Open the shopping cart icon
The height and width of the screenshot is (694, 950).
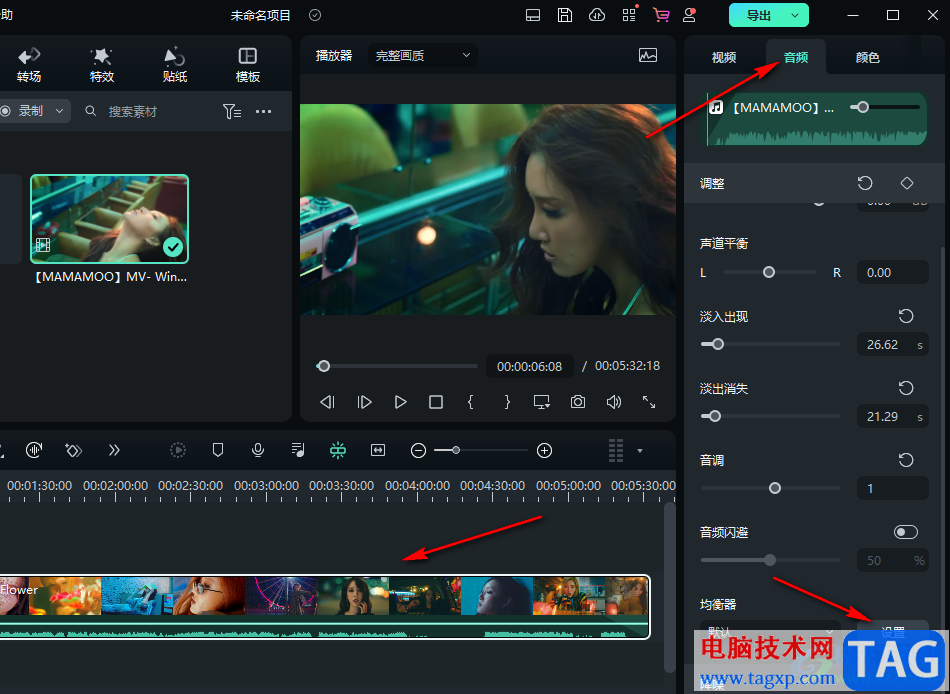click(x=661, y=16)
